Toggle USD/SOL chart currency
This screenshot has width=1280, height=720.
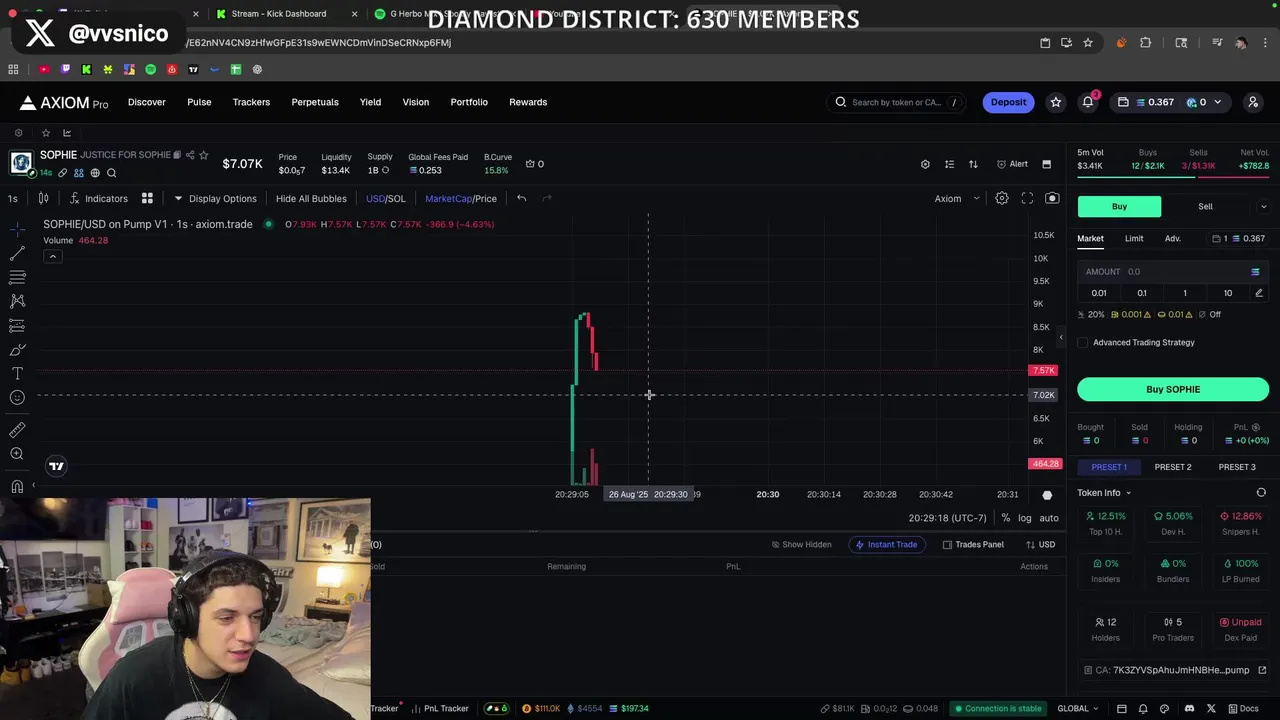[x=385, y=198]
